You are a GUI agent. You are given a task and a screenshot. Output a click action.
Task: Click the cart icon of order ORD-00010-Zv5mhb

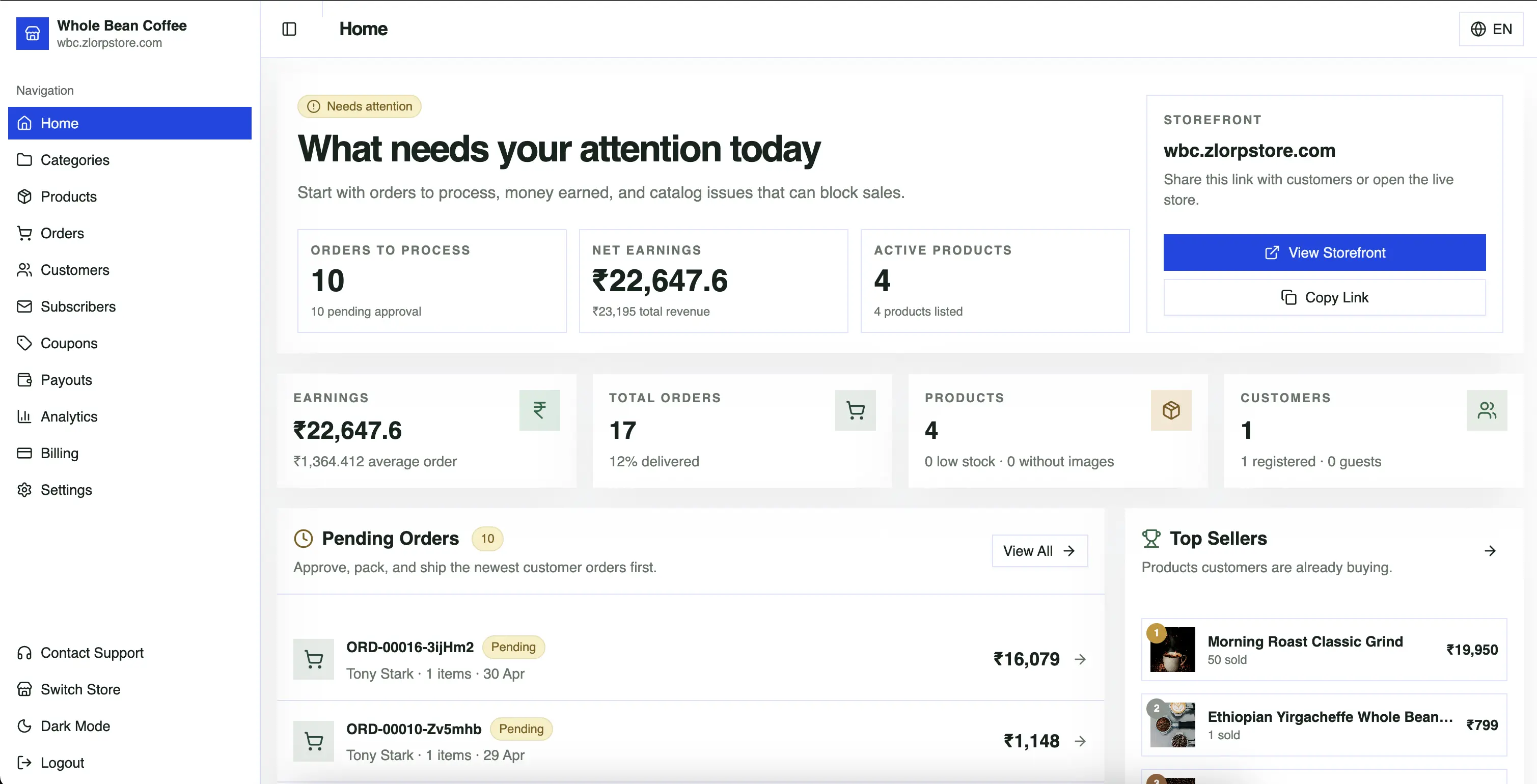click(314, 741)
